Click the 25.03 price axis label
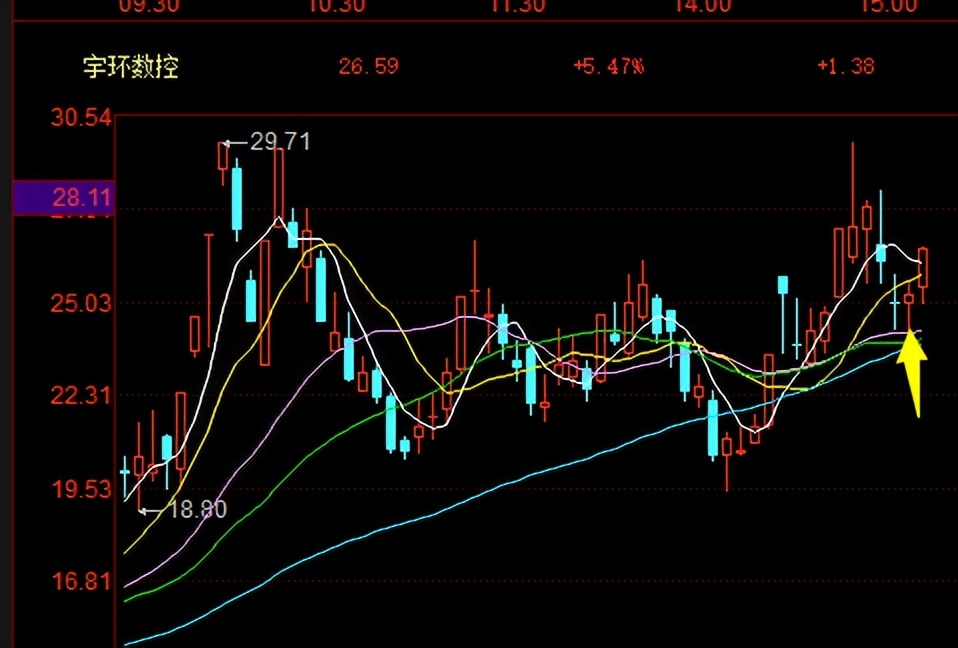Image resolution: width=958 pixels, height=648 pixels. click(81, 304)
